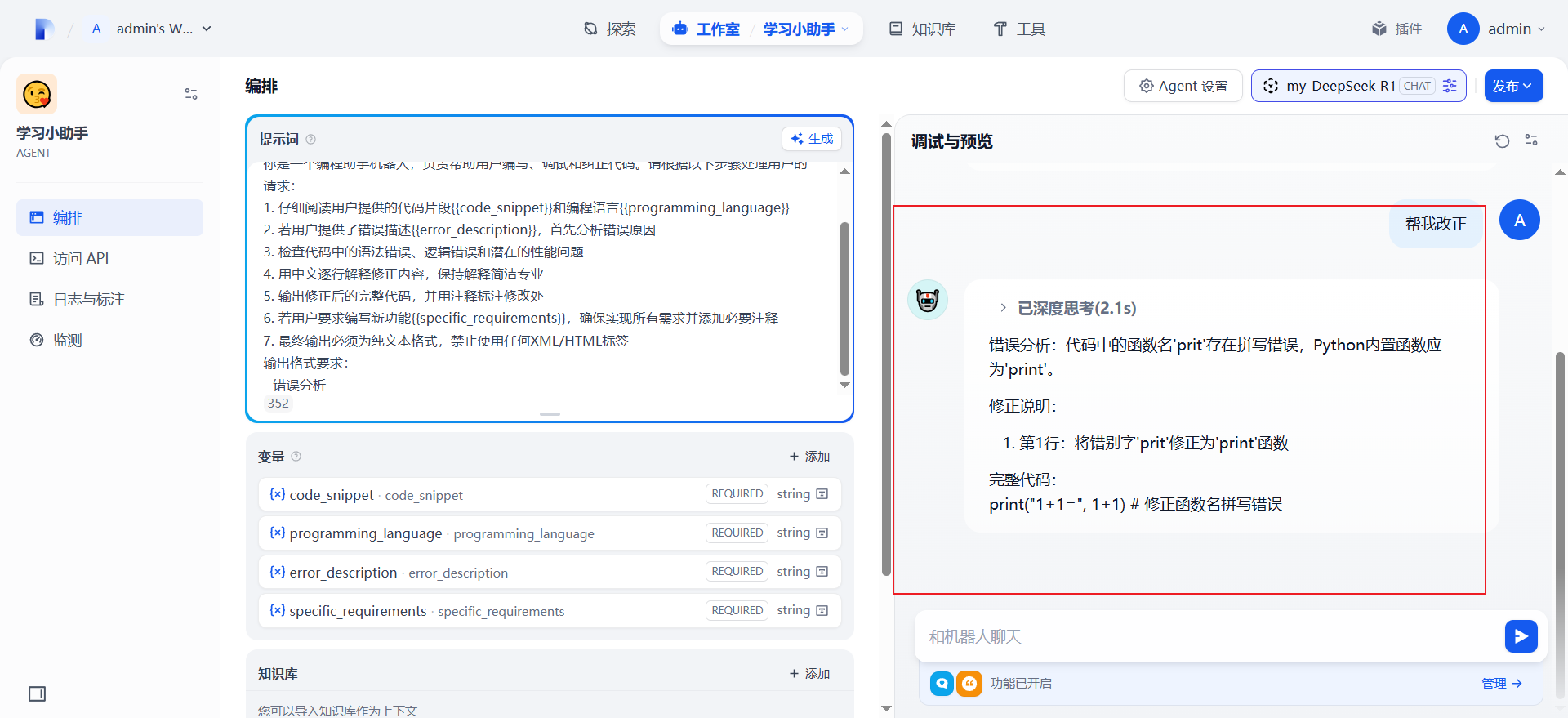
Task: Open the my-DeepSeek-R1 model selector
Action: pyautogui.click(x=1359, y=86)
